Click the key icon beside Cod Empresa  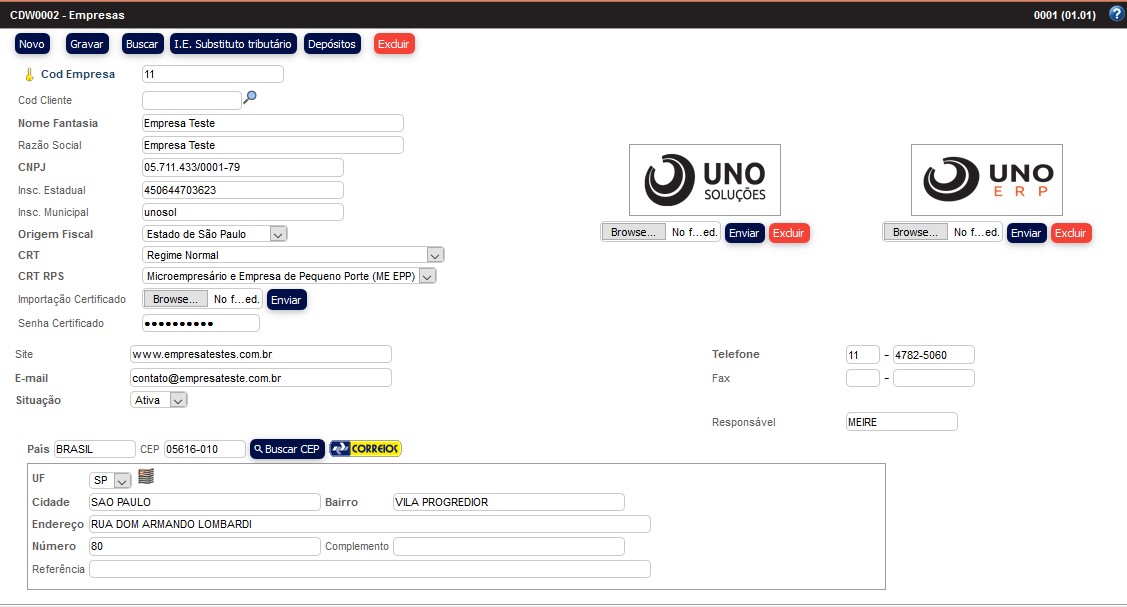coord(29,75)
